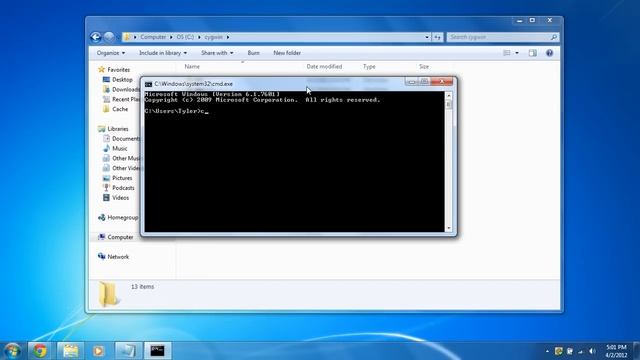Expand arrow after Computer breadcrumb
Image resolution: width=640 pixels, height=360 pixels.
point(171,37)
